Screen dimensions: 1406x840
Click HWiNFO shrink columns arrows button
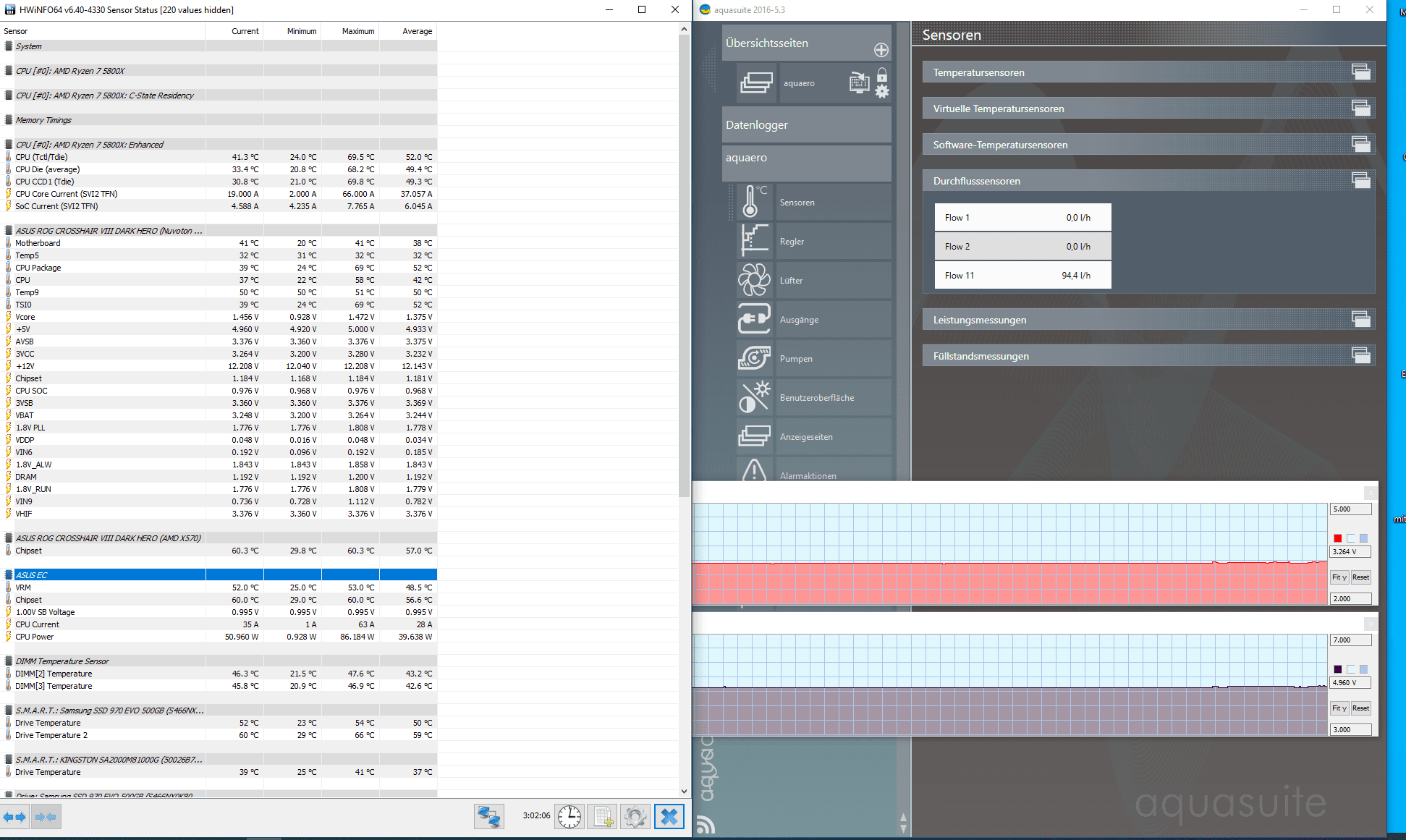pyautogui.click(x=46, y=817)
